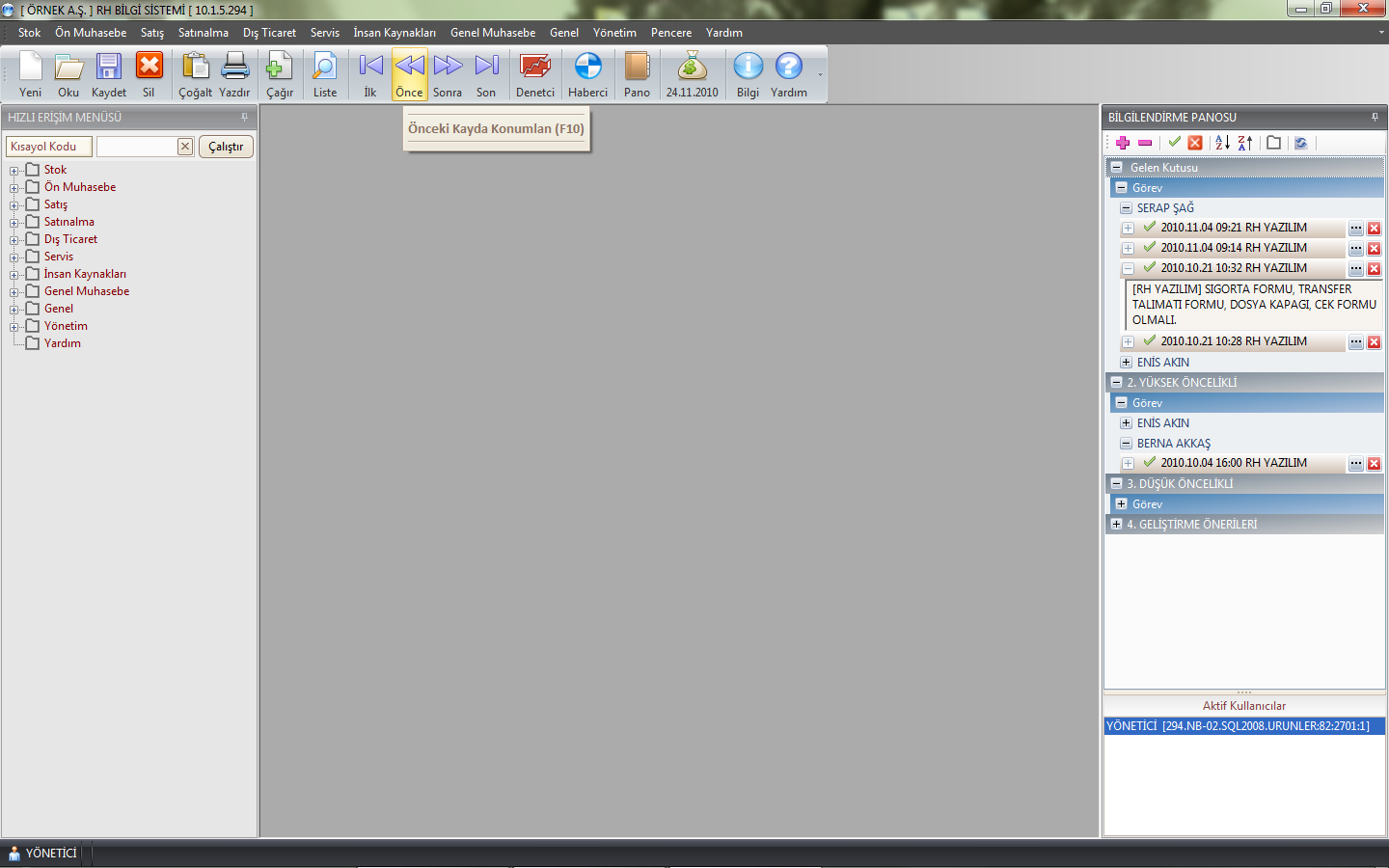Sort the panel list A to Z
Screen dimensions: 1389x868
1222,143
